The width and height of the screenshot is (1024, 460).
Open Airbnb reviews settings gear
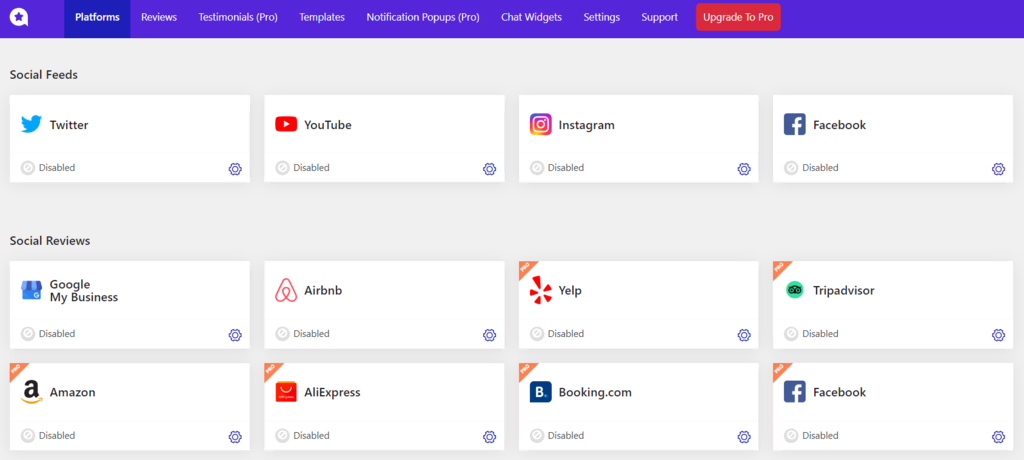489,335
